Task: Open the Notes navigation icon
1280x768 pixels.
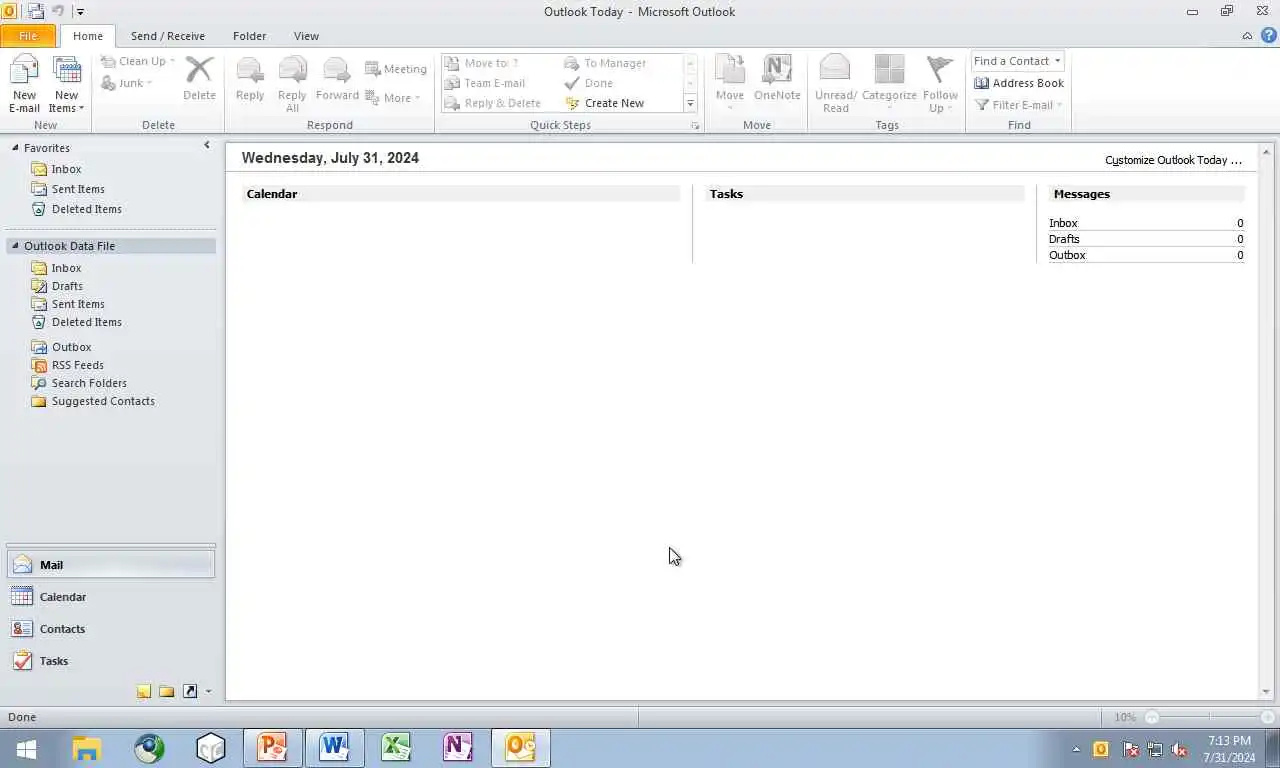Action: pyautogui.click(x=144, y=691)
